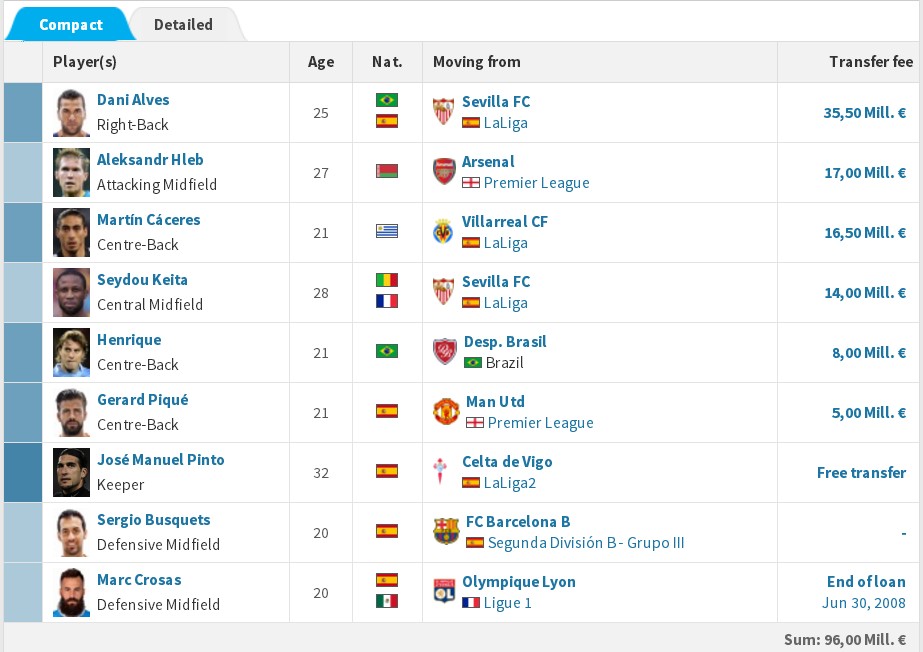Select the Compact tab
Viewport: 923px width, 652px height.
point(71,24)
